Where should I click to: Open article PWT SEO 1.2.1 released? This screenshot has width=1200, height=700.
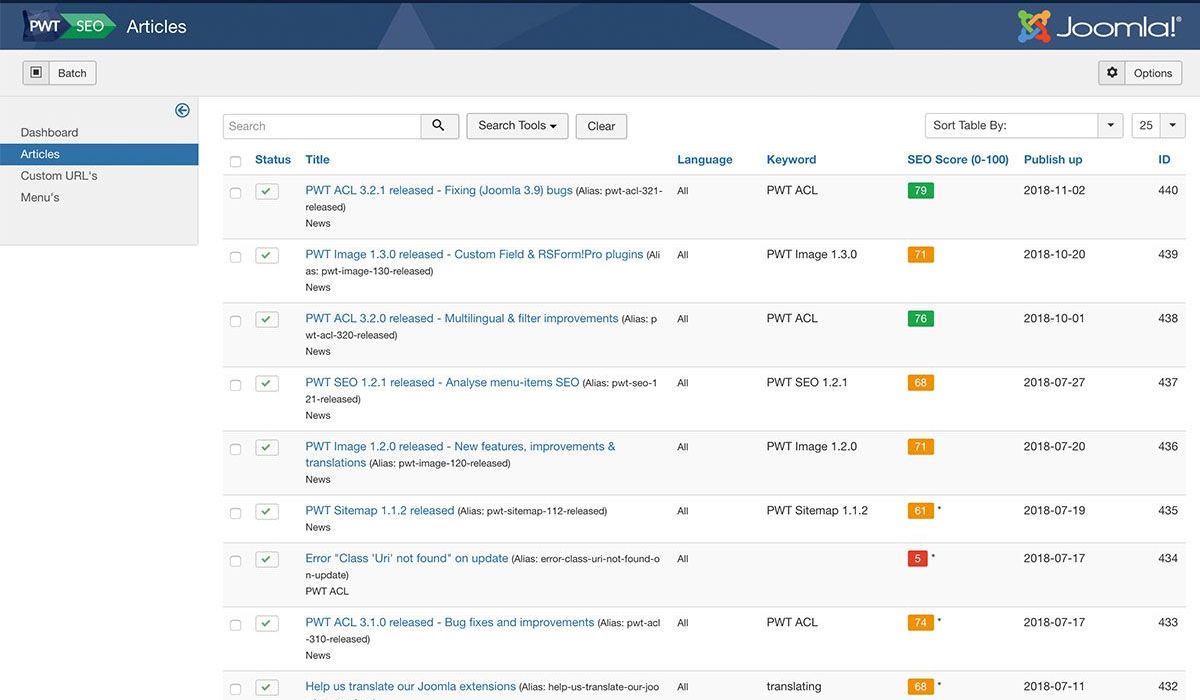point(442,382)
